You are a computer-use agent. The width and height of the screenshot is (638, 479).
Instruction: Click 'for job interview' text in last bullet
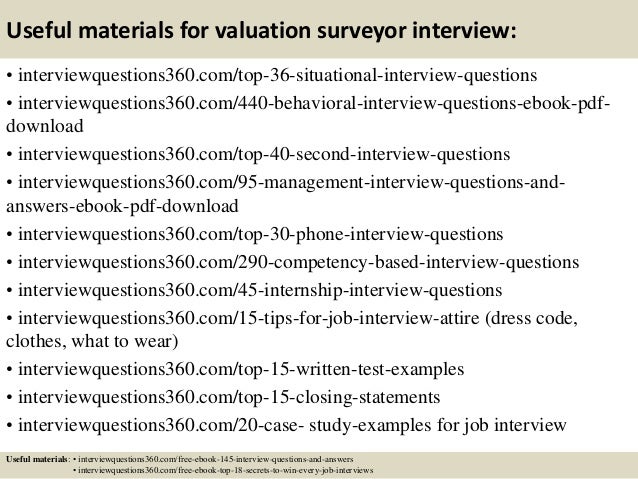[x=502, y=425]
